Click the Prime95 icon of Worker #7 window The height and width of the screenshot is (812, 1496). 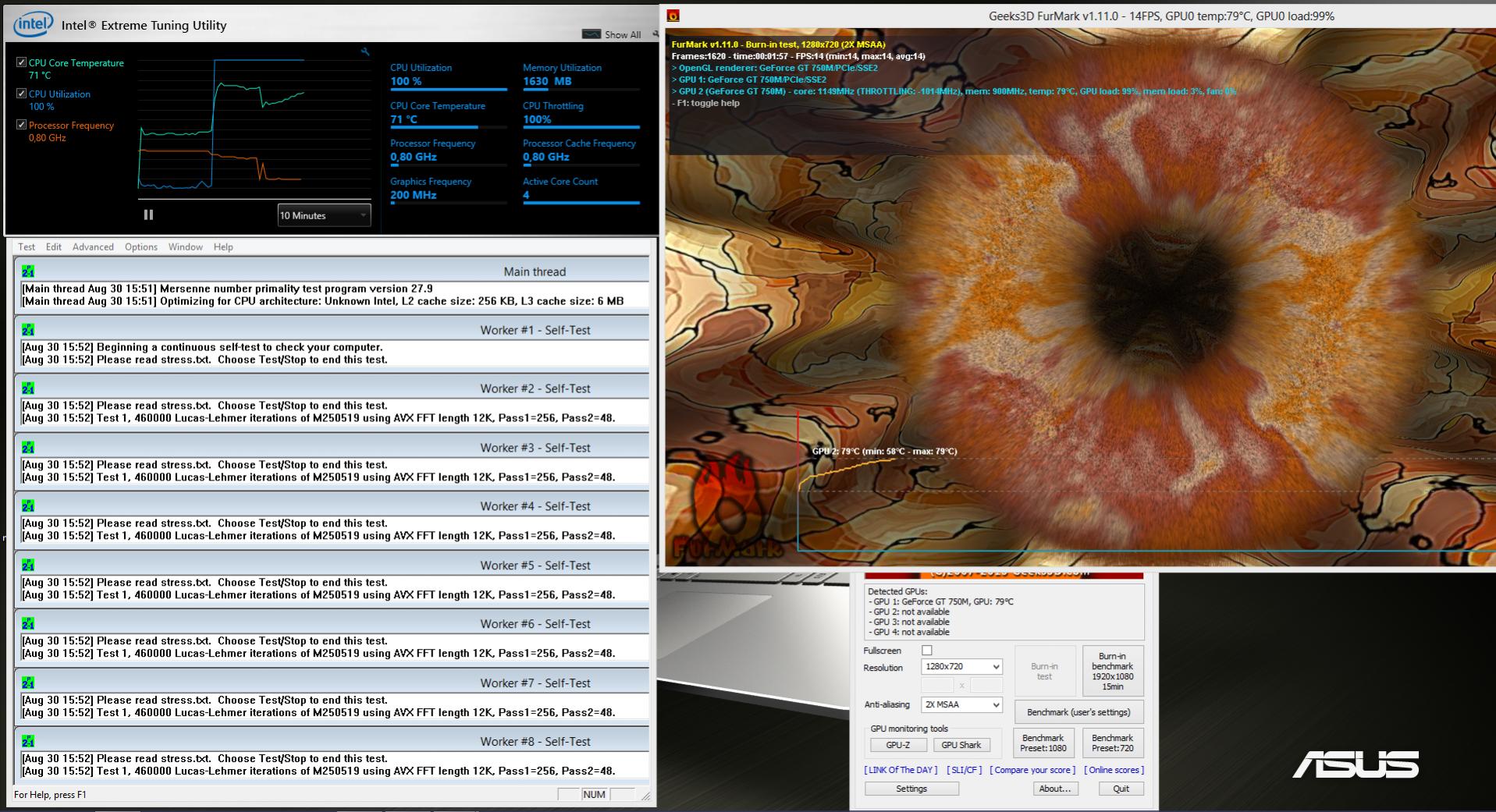(28, 683)
